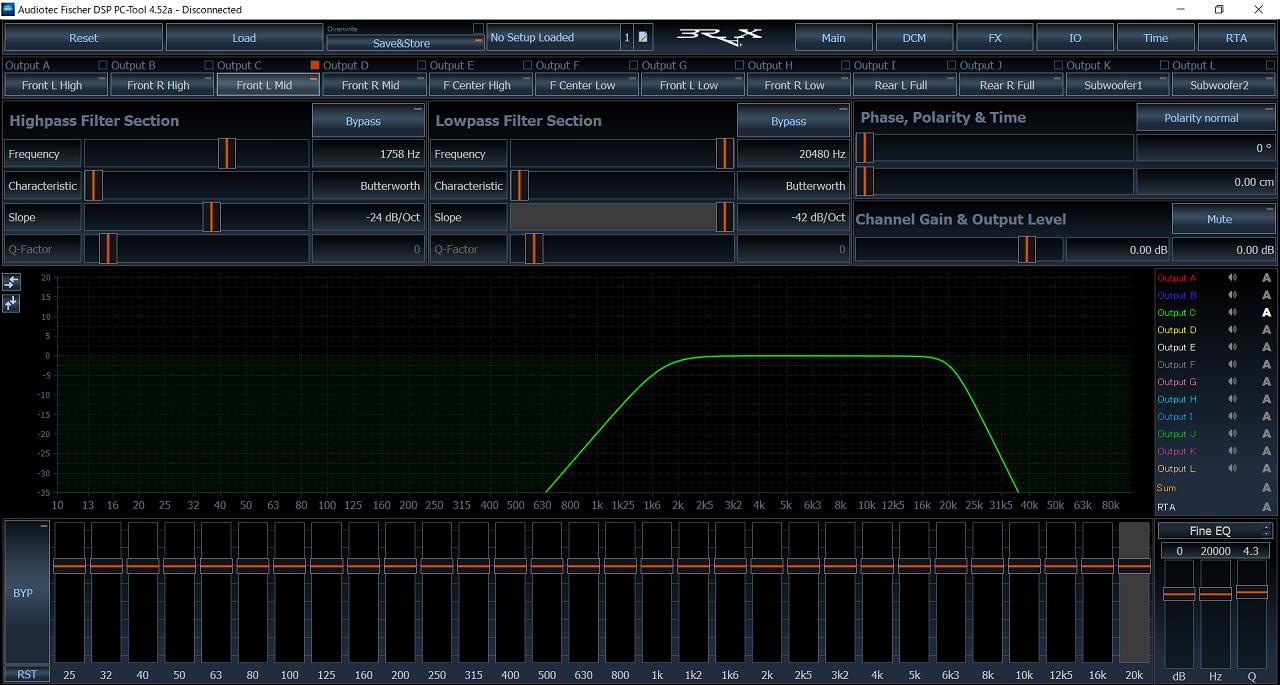Open the No Setup Loaded selector
The width and height of the screenshot is (1280, 685).
(x=553, y=38)
